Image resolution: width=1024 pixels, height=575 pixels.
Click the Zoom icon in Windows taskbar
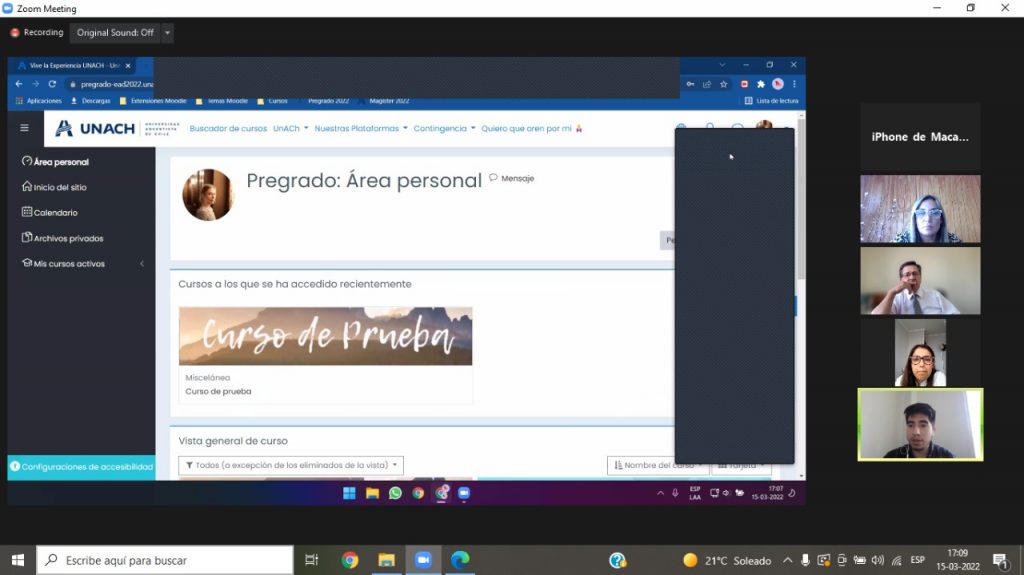click(421, 560)
